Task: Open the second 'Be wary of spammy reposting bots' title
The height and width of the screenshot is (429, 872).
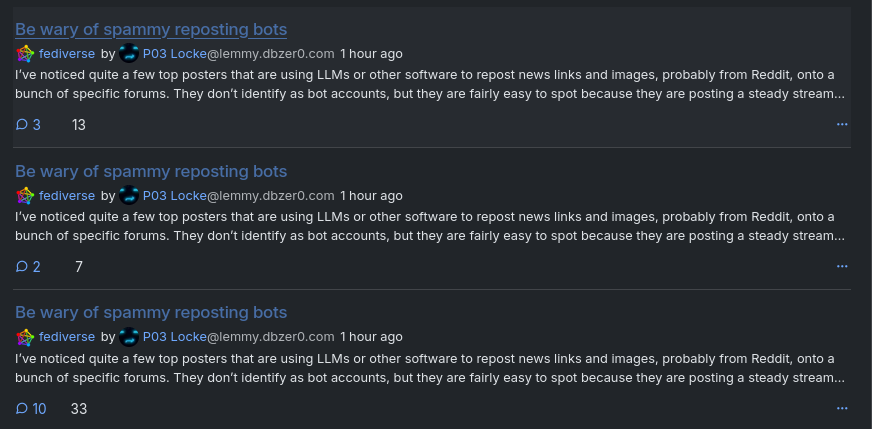Action: 151,171
